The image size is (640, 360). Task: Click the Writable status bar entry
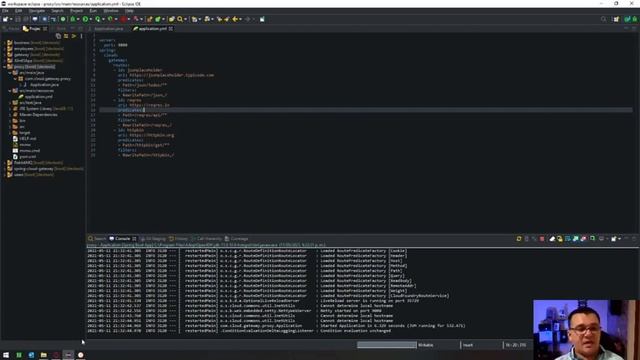coord(426,345)
